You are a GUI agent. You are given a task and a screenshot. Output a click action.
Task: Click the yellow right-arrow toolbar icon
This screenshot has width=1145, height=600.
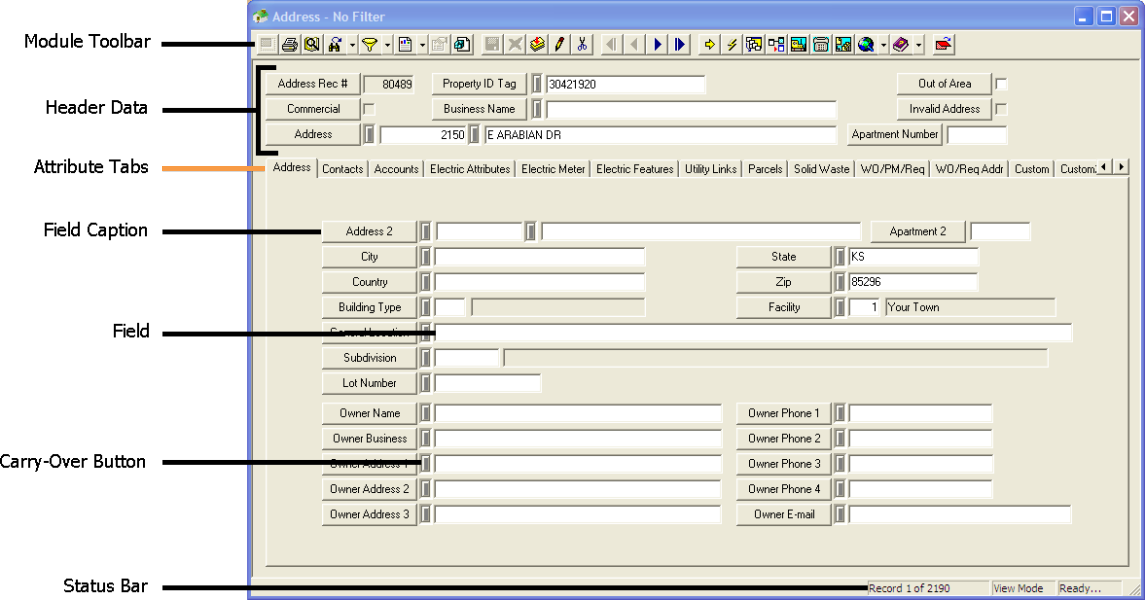click(x=709, y=45)
